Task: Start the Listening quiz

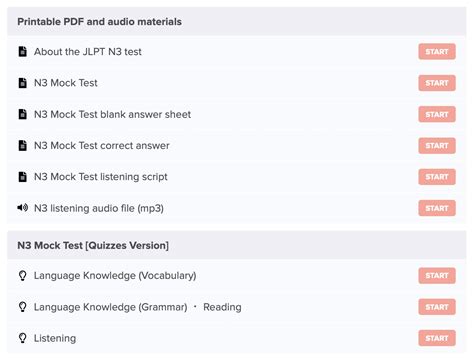Action: point(437,338)
